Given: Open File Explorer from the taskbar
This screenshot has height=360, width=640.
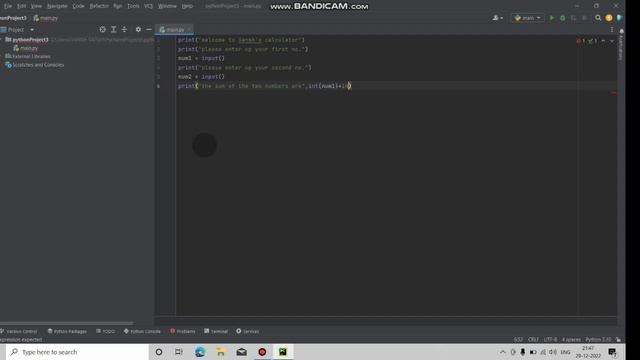Looking at the screenshot, I should click(x=221, y=352).
